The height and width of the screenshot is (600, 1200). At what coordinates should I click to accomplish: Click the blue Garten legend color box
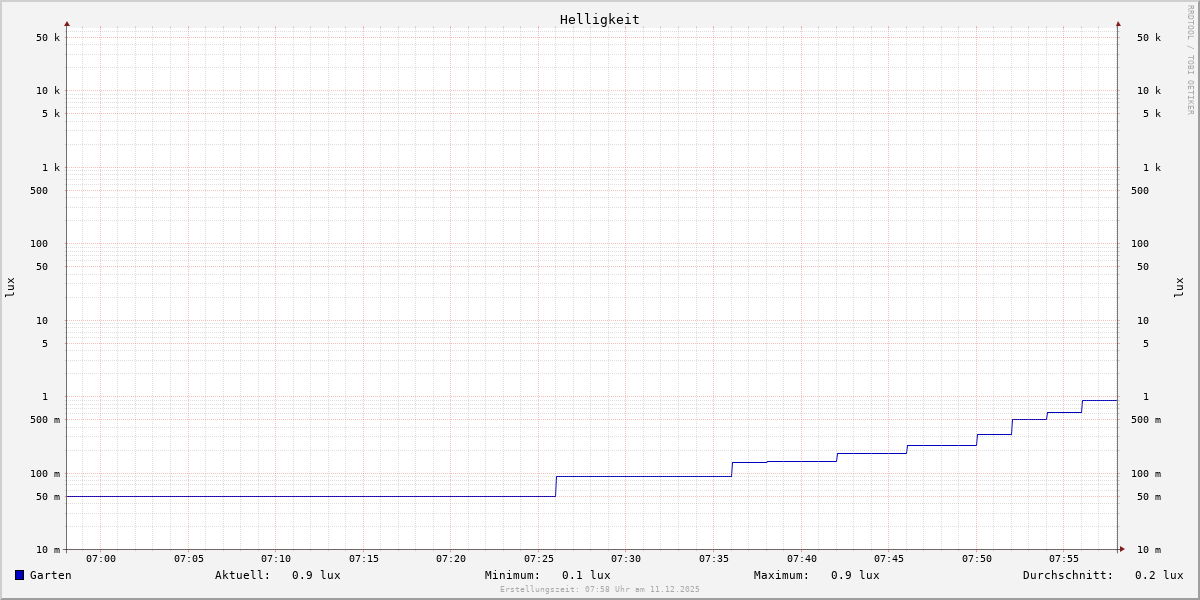coord(19,575)
